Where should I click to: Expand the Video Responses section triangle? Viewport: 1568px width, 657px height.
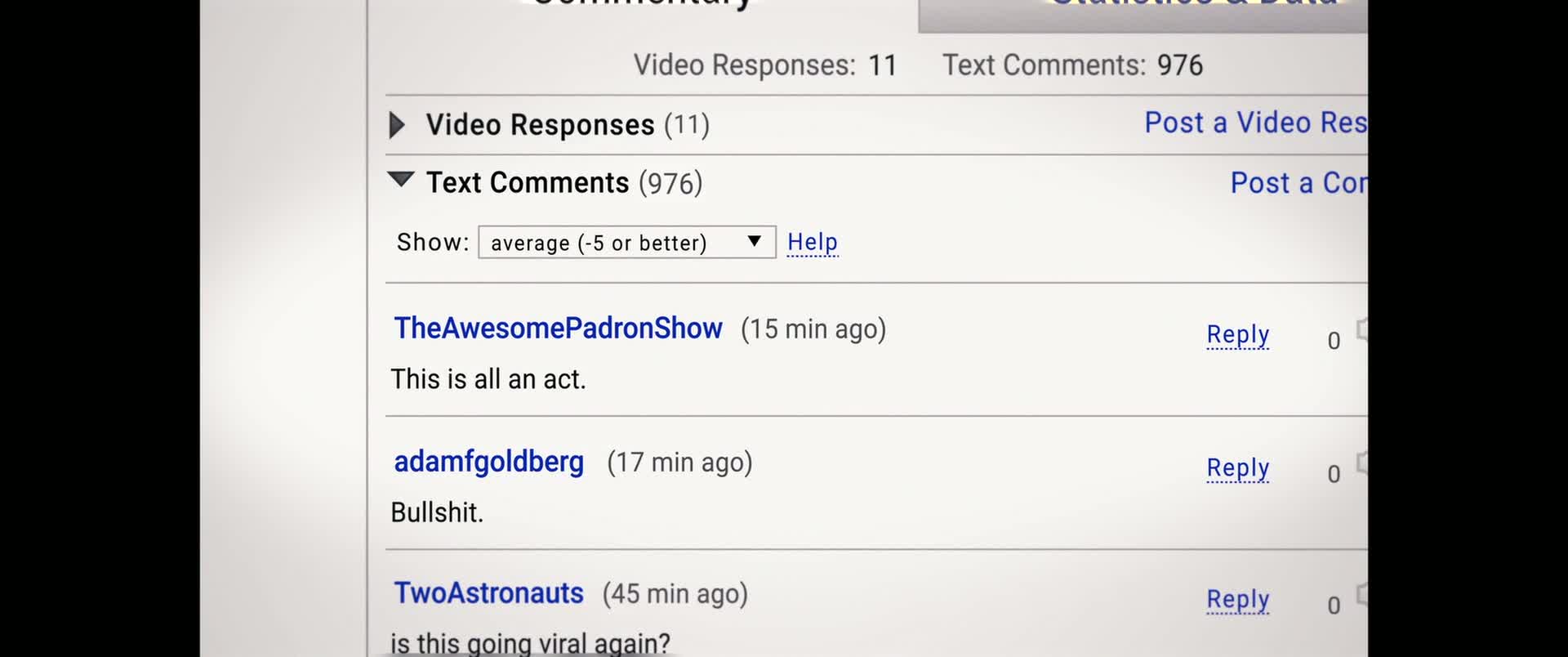click(x=397, y=125)
